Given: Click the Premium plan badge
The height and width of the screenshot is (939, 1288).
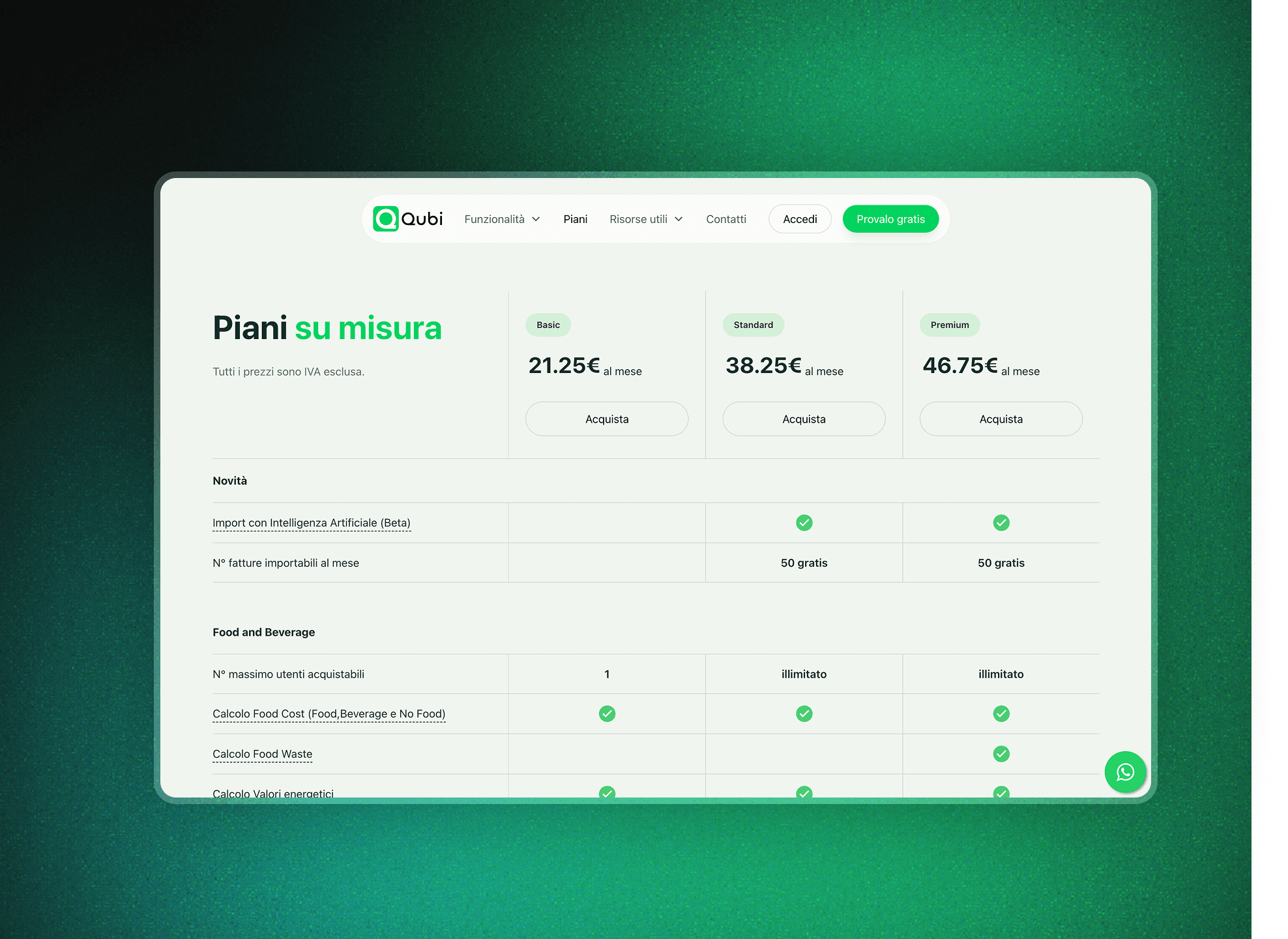Looking at the screenshot, I should 949,325.
